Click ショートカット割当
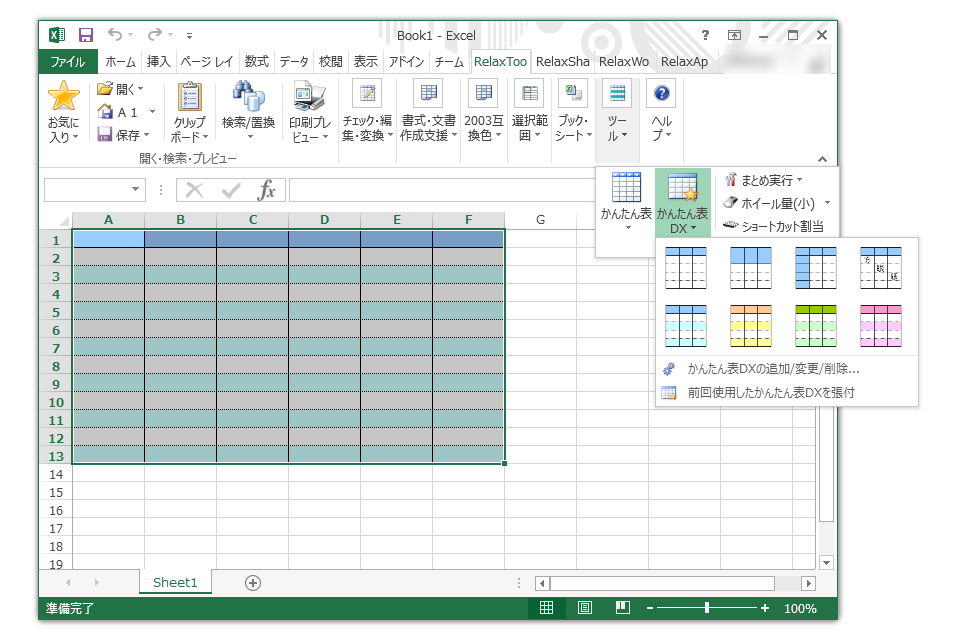 tap(773, 226)
